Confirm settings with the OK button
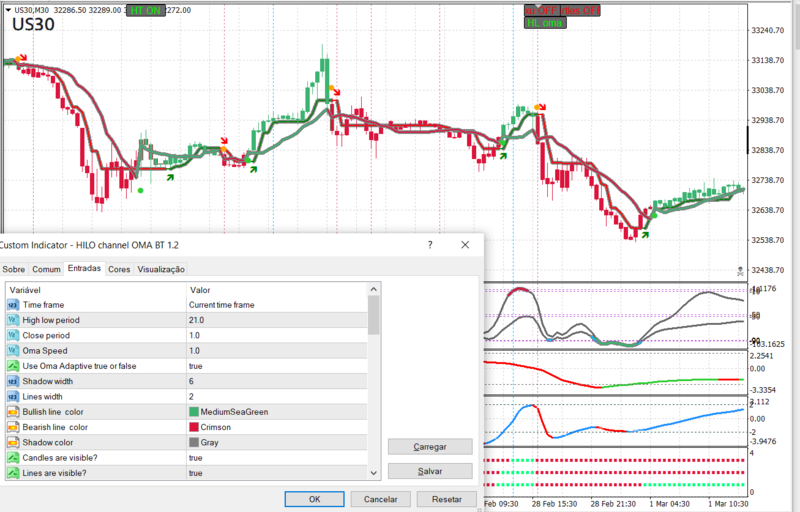Image resolution: width=800 pixels, height=512 pixels. click(314, 498)
